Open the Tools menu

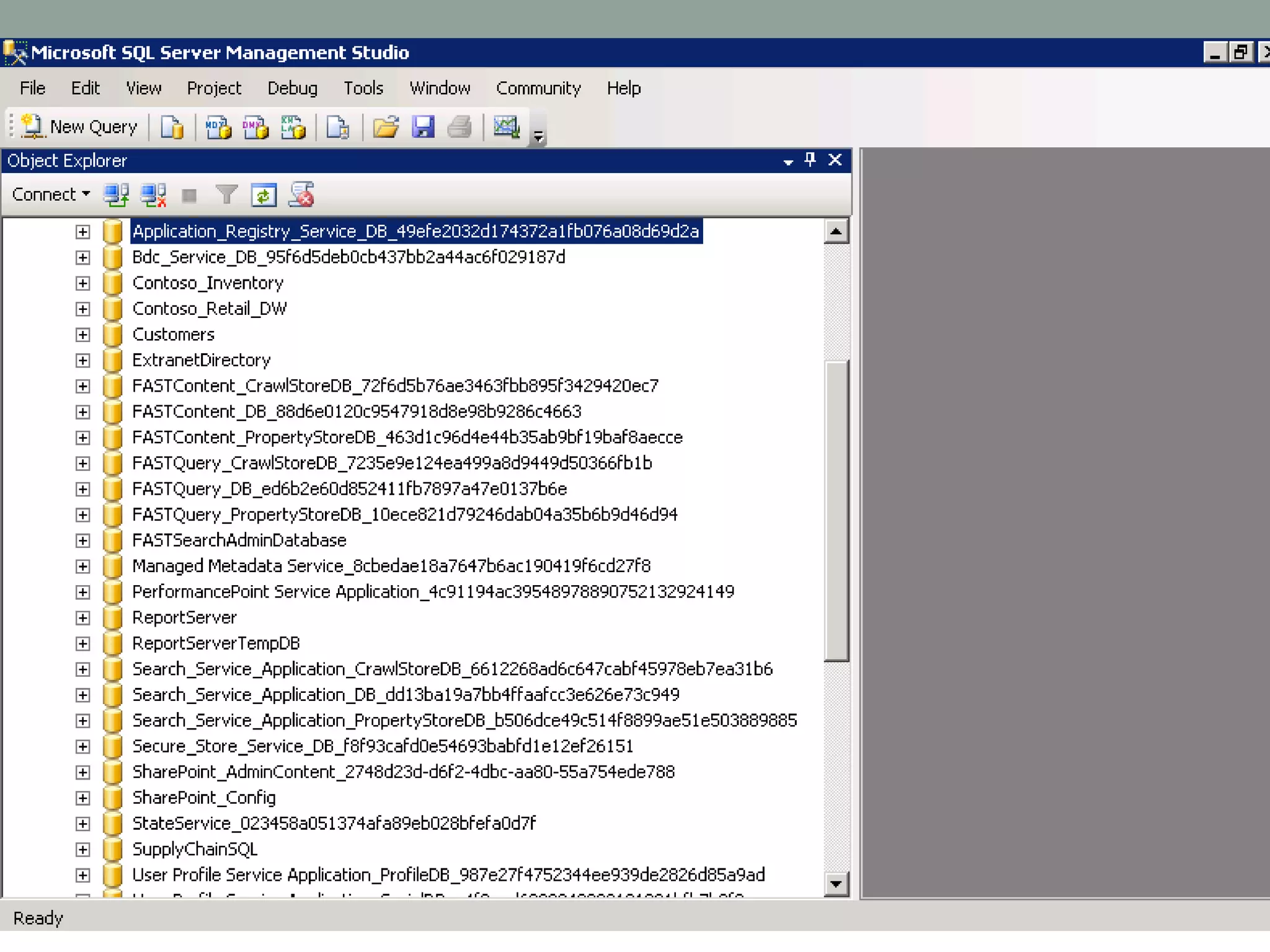(x=363, y=89)
